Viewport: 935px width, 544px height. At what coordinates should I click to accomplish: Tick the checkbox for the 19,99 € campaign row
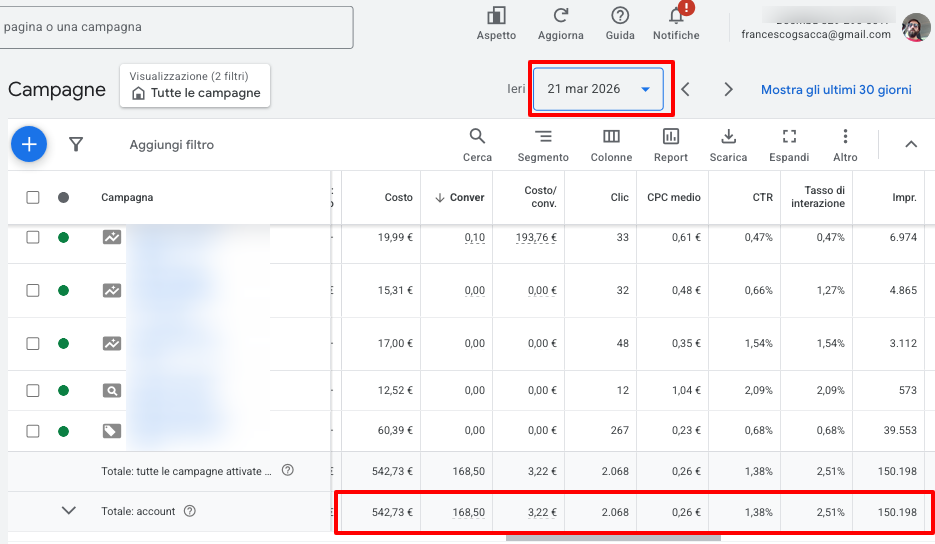coord(33,237)
